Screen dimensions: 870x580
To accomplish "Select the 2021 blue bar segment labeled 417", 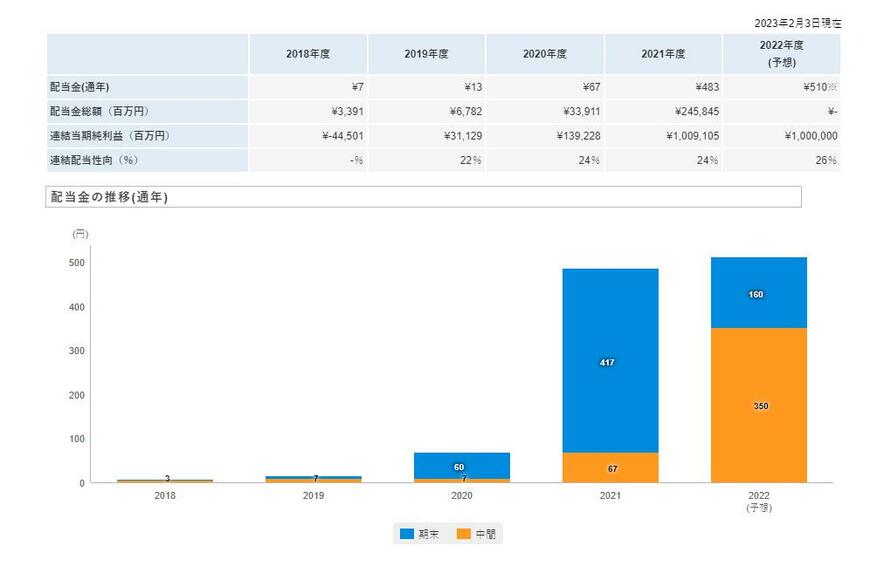I will (x=610, y=361).
